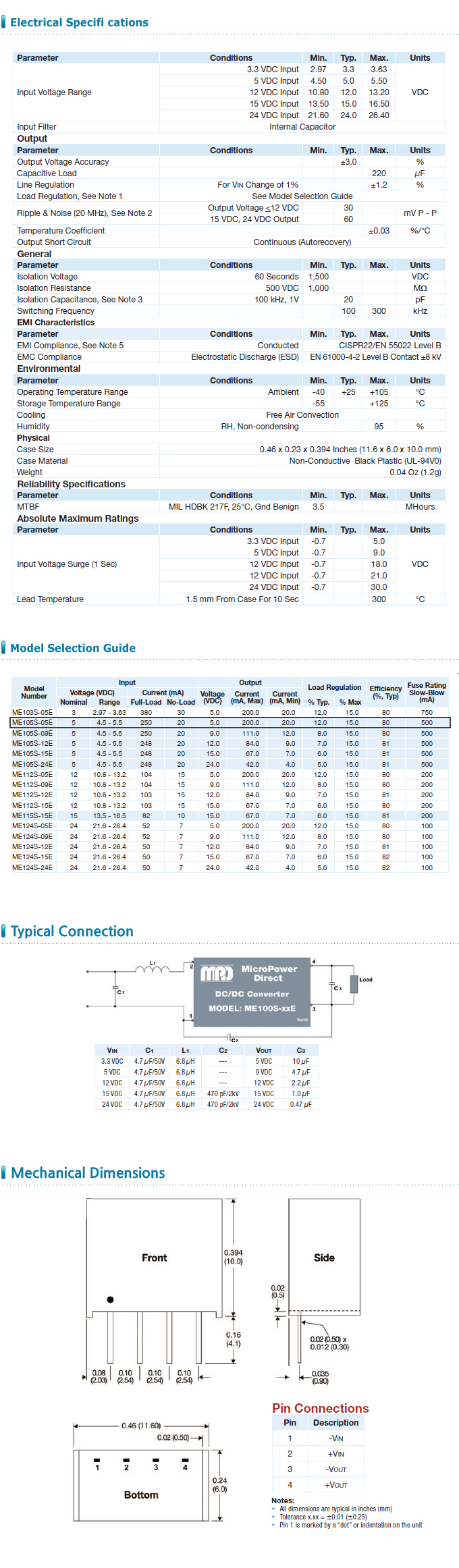Click the Electrical Specifications section title

pos(79,22)
